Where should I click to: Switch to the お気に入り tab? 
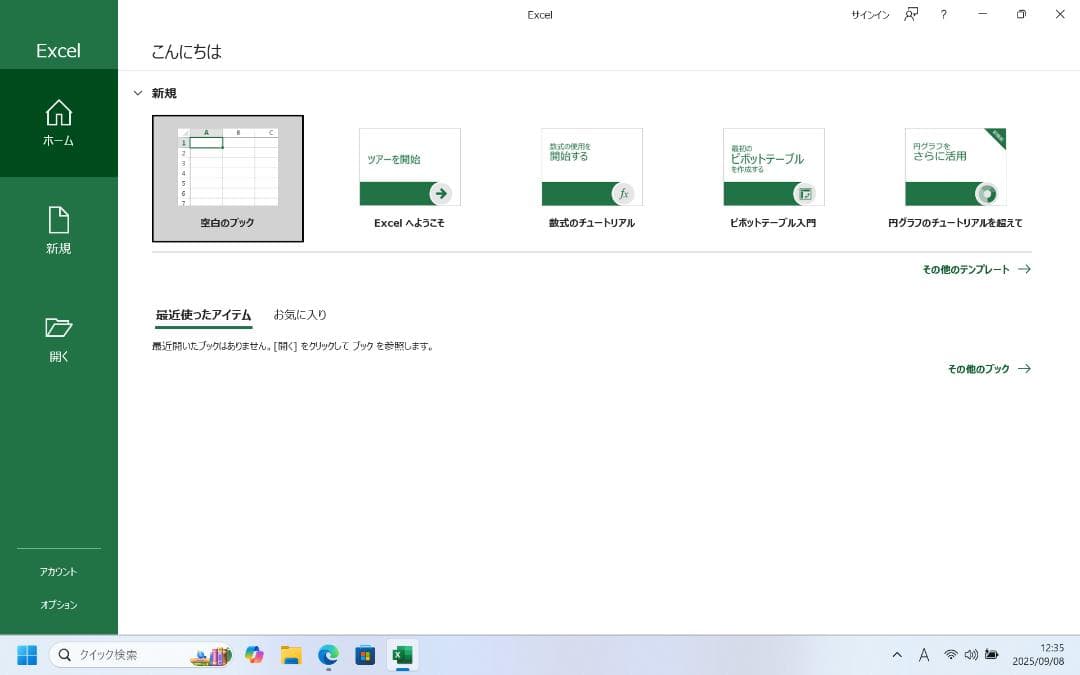coord(299,315)
